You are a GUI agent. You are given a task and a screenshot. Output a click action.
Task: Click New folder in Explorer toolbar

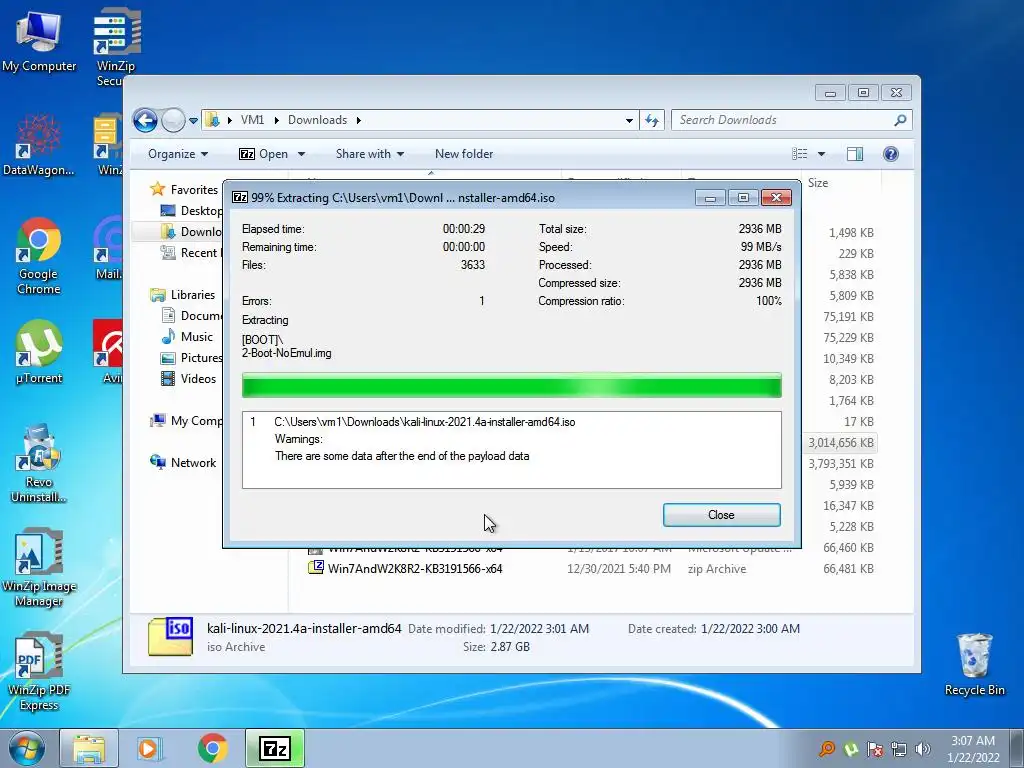point(464,154)
